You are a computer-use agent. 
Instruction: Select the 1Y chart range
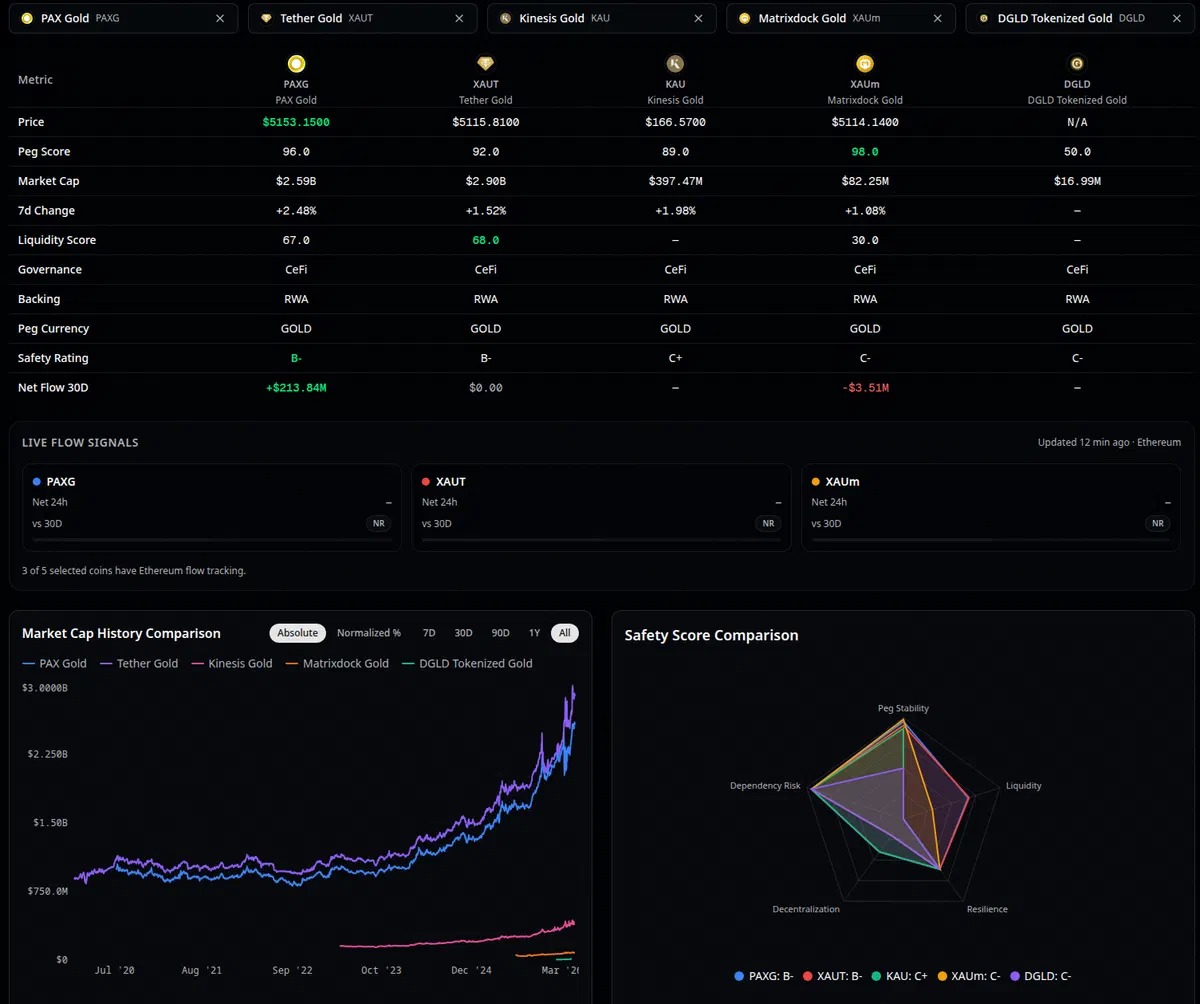point(534,633)
